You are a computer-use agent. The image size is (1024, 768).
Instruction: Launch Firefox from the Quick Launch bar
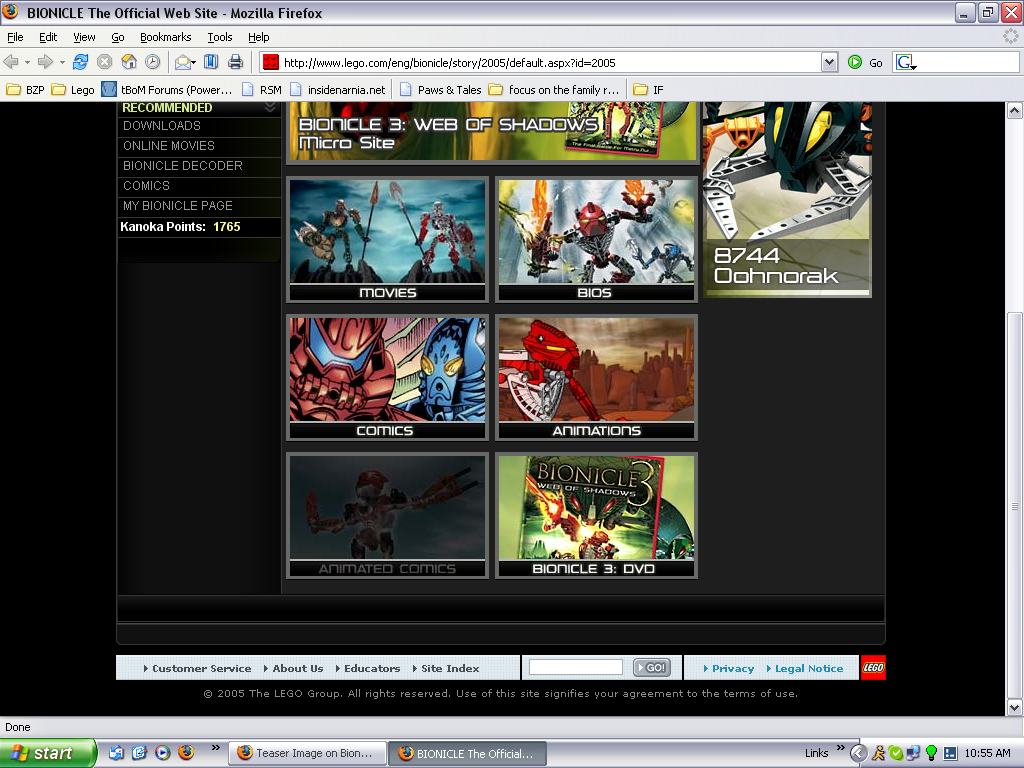(186, 753)
